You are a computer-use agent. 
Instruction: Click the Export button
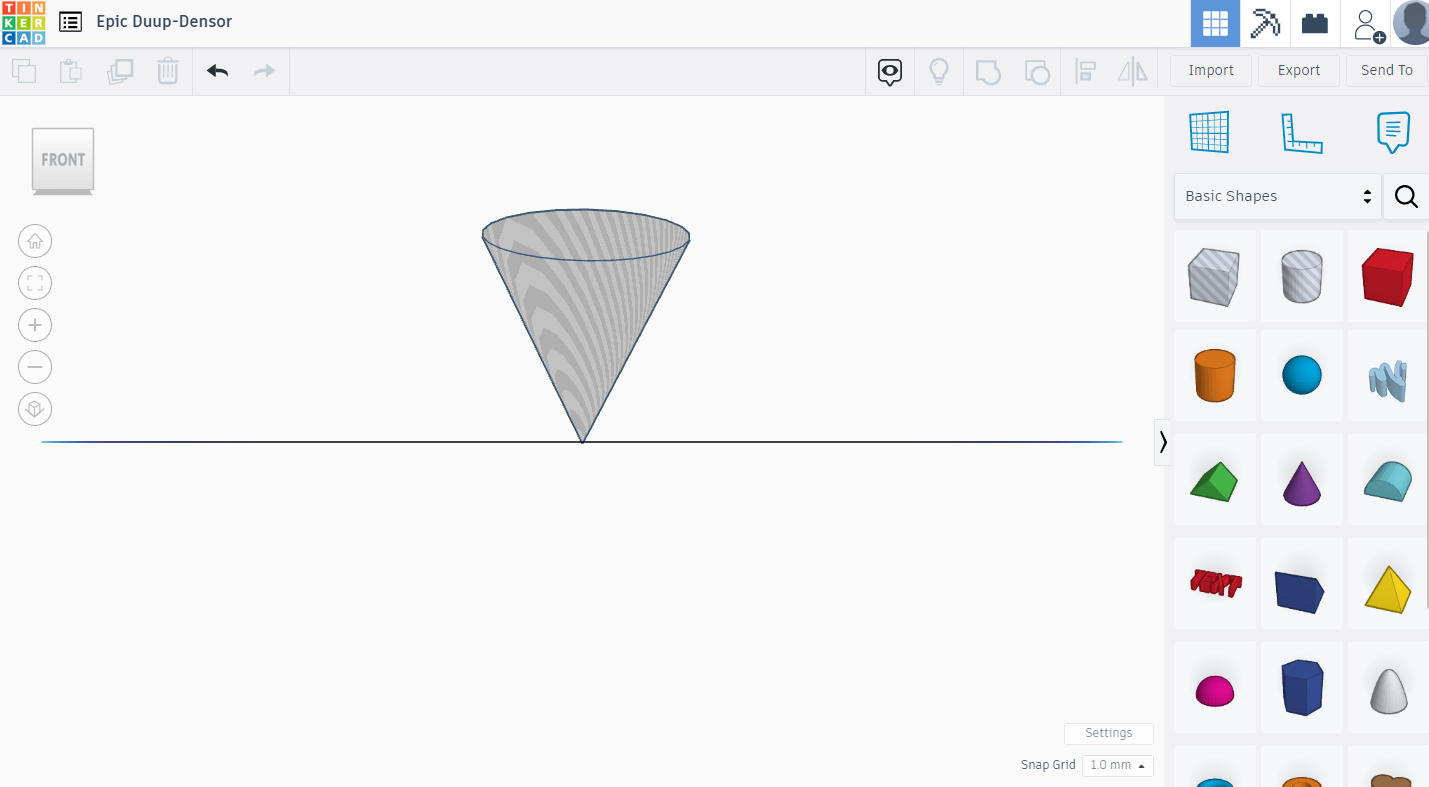click(1299, 70)
